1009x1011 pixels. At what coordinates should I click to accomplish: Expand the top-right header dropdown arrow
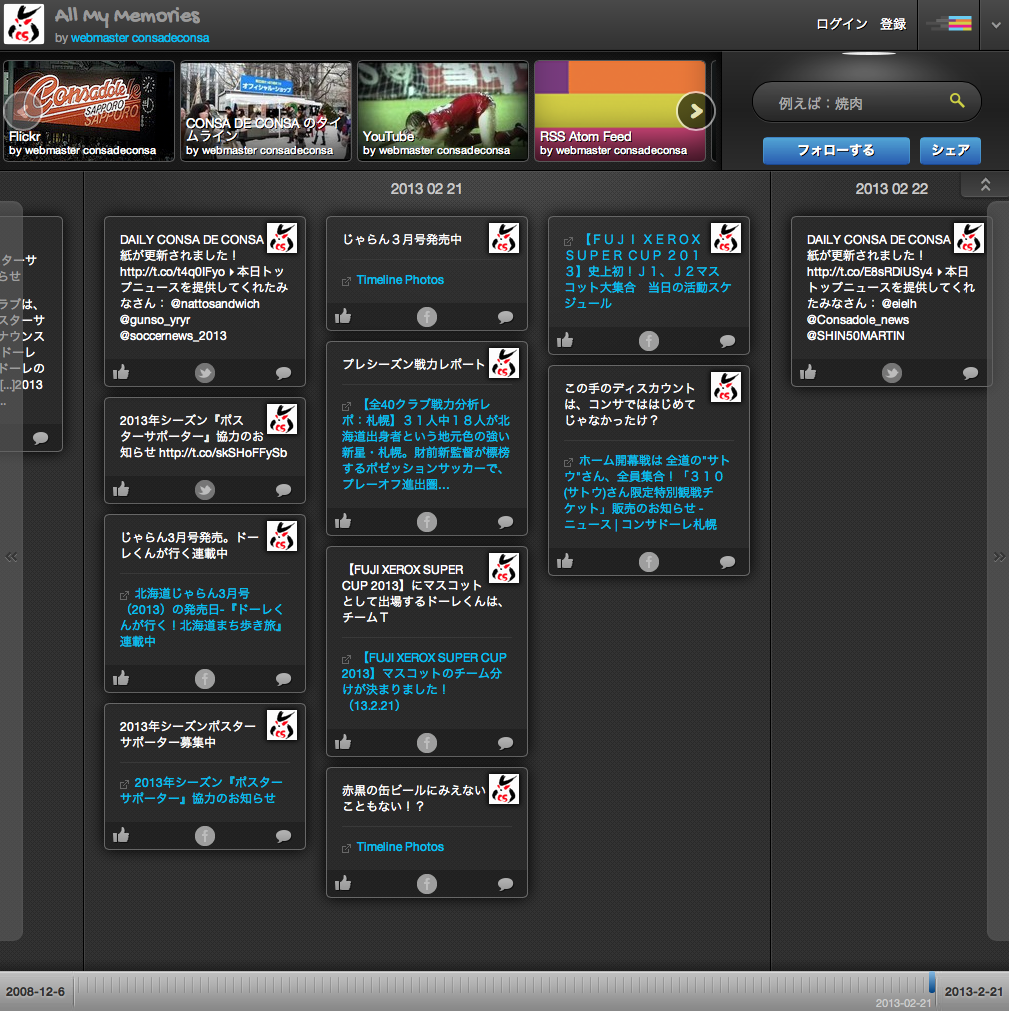click(995, 26)
